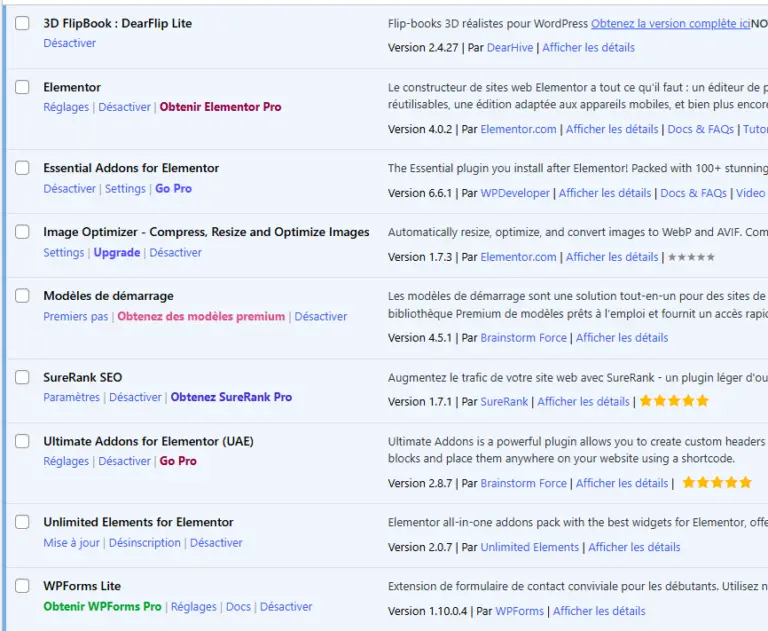Show details for Unlimited Elements version 2.0.7
768x631 pixels.
point(634,547)
